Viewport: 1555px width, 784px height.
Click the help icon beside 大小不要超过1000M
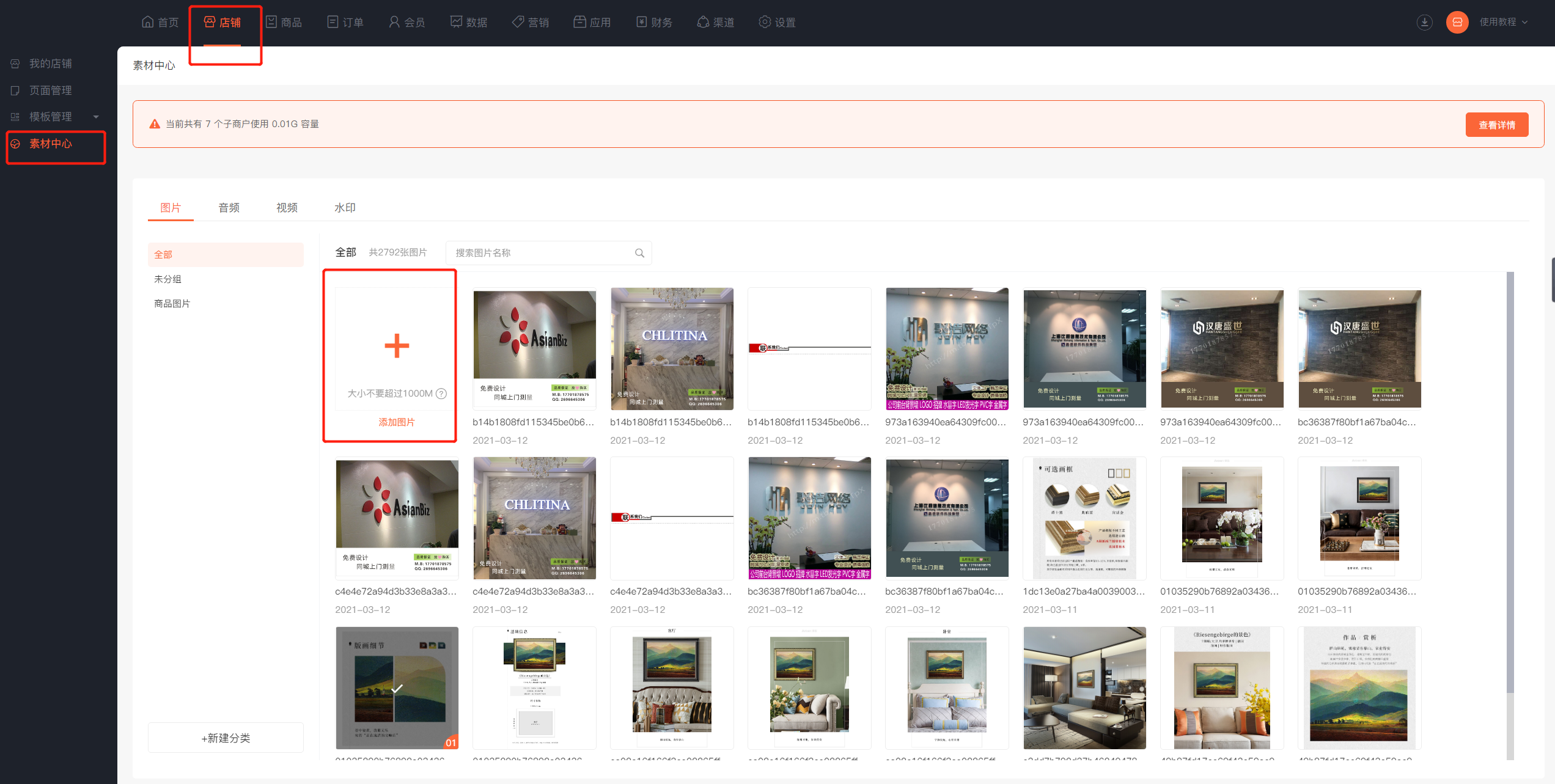pyautogui.click(x=441, y=394)
